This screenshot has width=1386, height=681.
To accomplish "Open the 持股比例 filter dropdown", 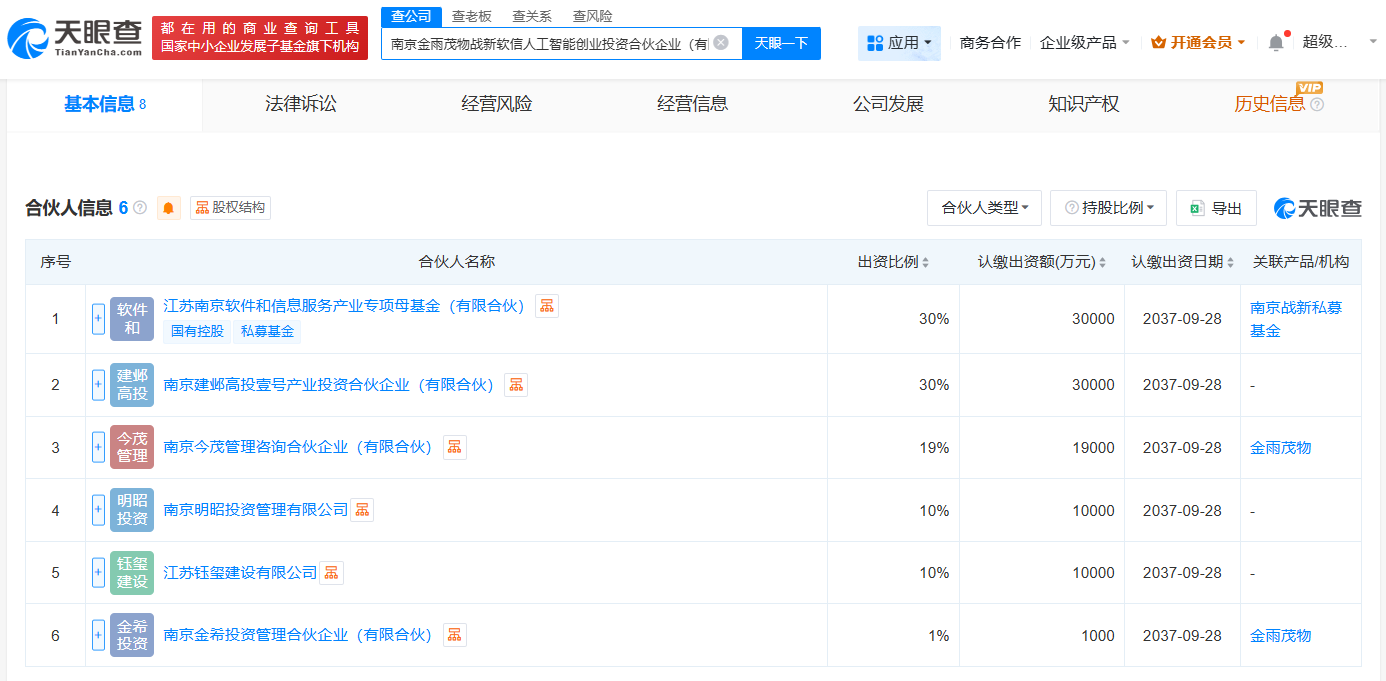I will pyautogui.click(x=1108, y=207).
